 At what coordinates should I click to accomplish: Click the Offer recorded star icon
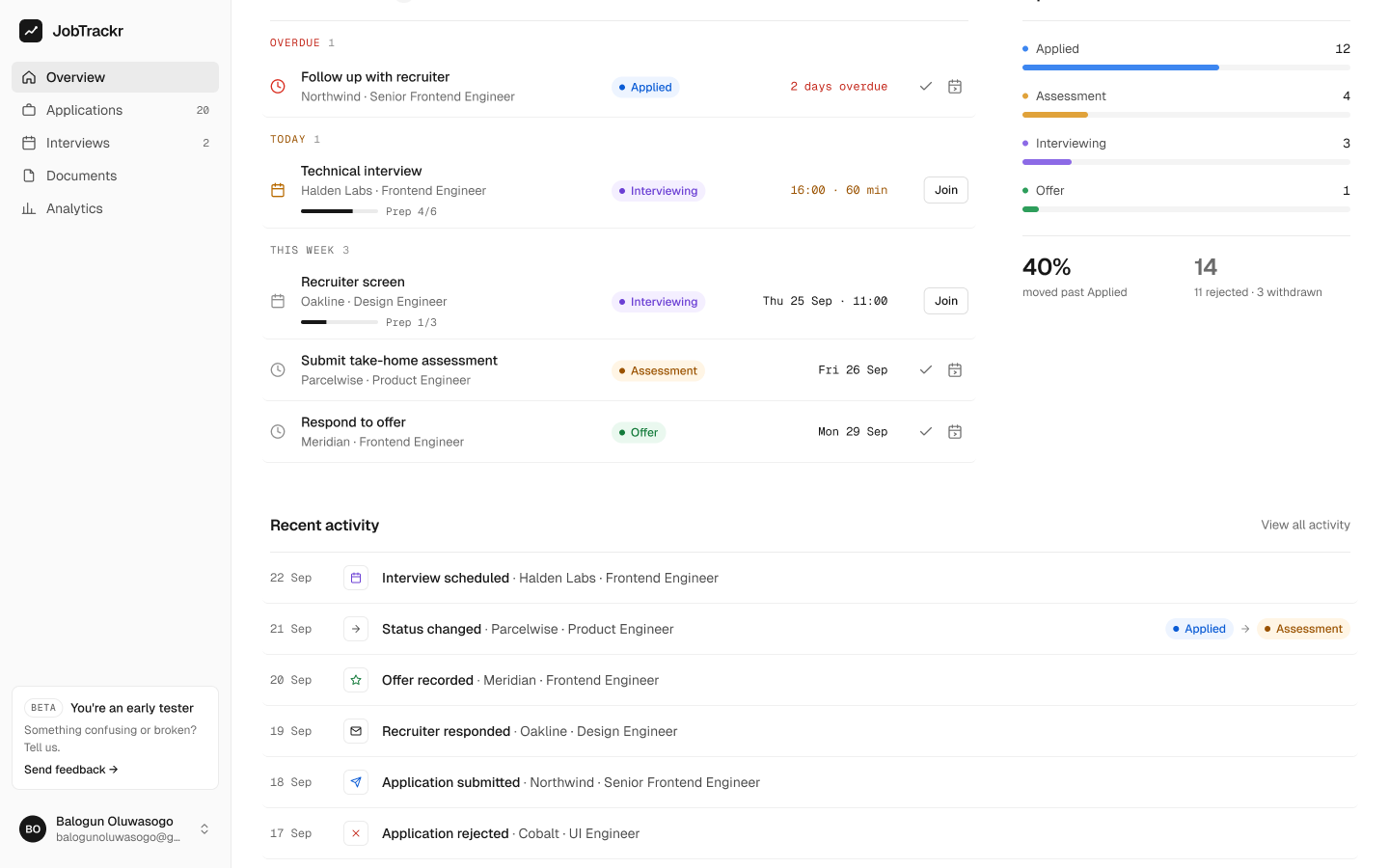(x=356, y=680)
